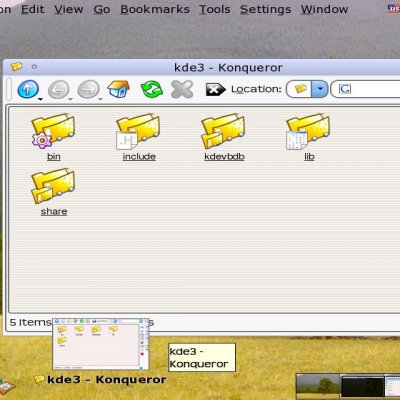The width and height of the screenshot is (400, 400).
Task: Open the share folder icon
Action: [x=53, y=186]
